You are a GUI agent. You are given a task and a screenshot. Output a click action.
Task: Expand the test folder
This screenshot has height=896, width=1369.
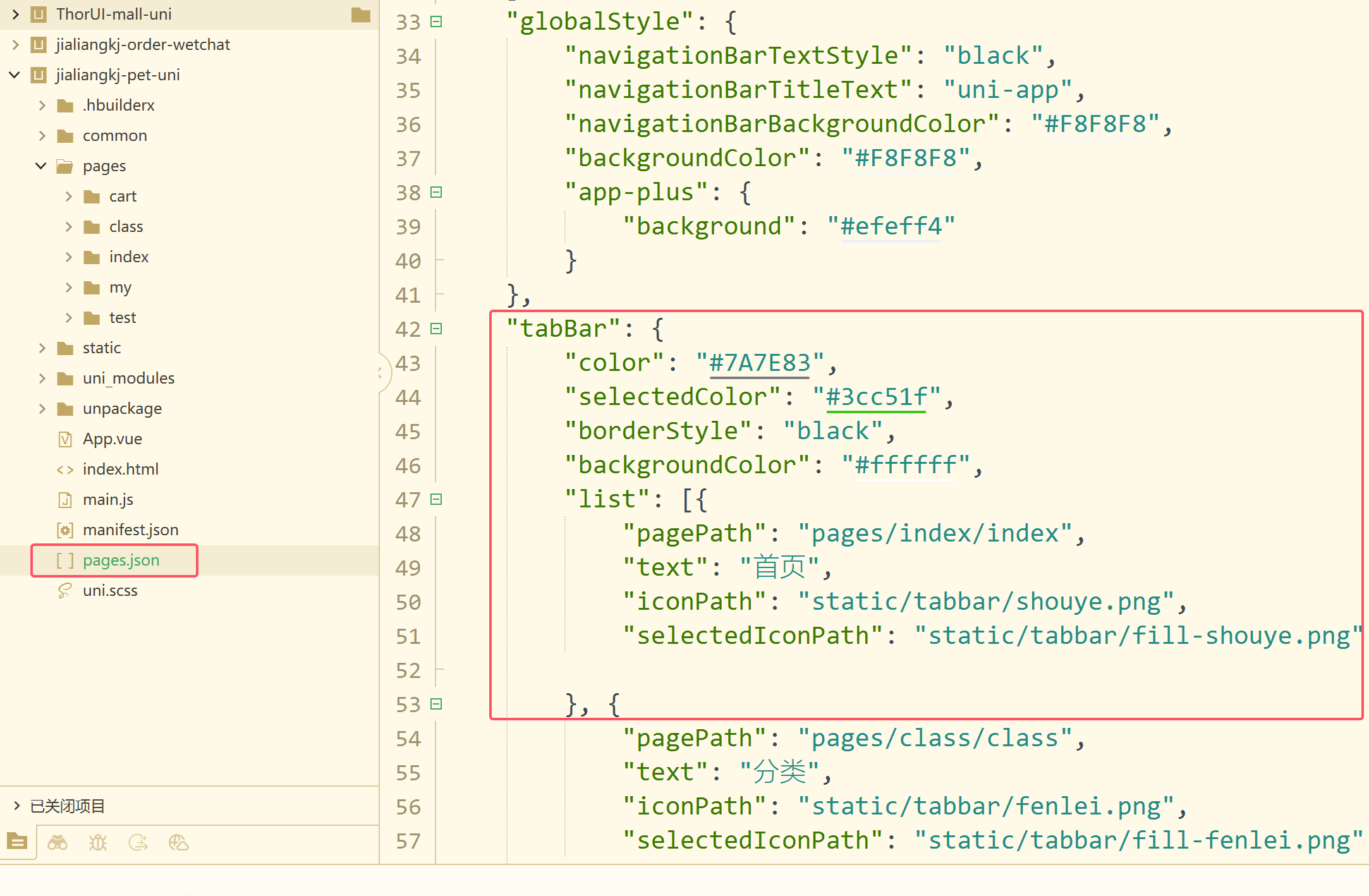(x=69, y=318)
